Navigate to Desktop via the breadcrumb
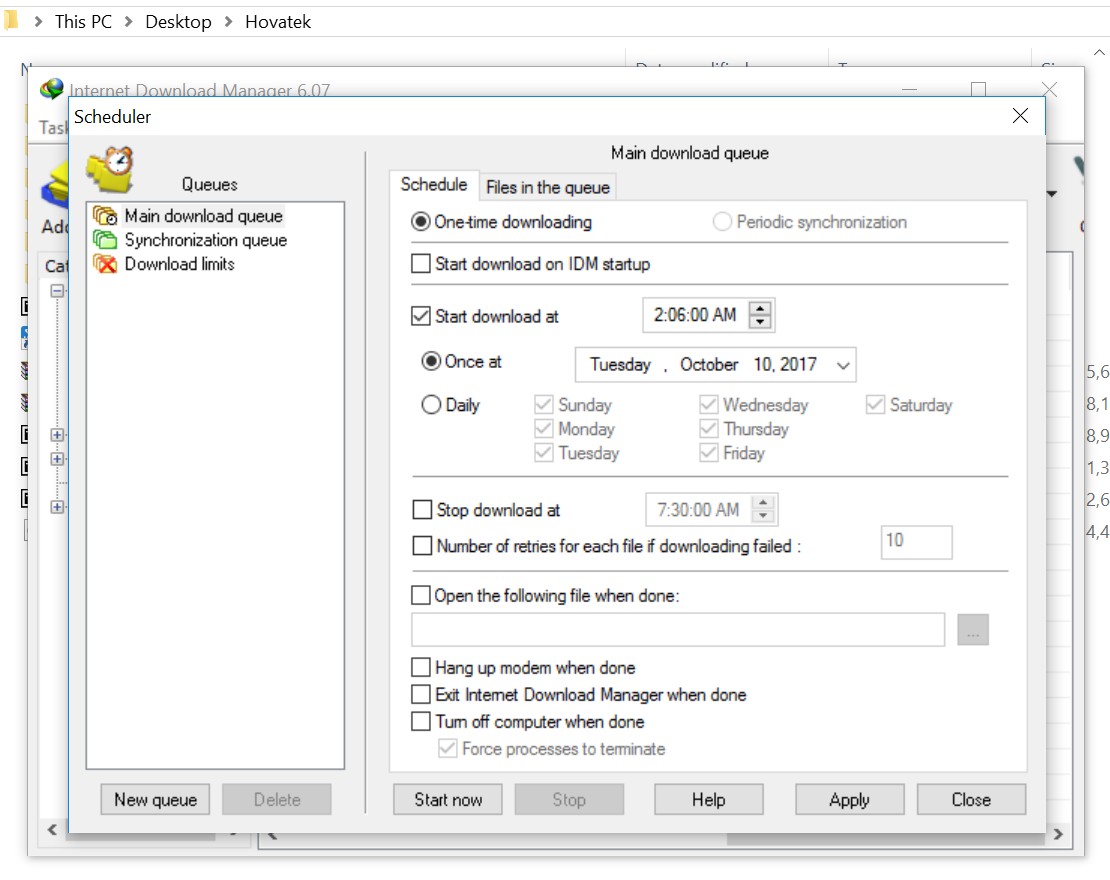 pos(178,20)
